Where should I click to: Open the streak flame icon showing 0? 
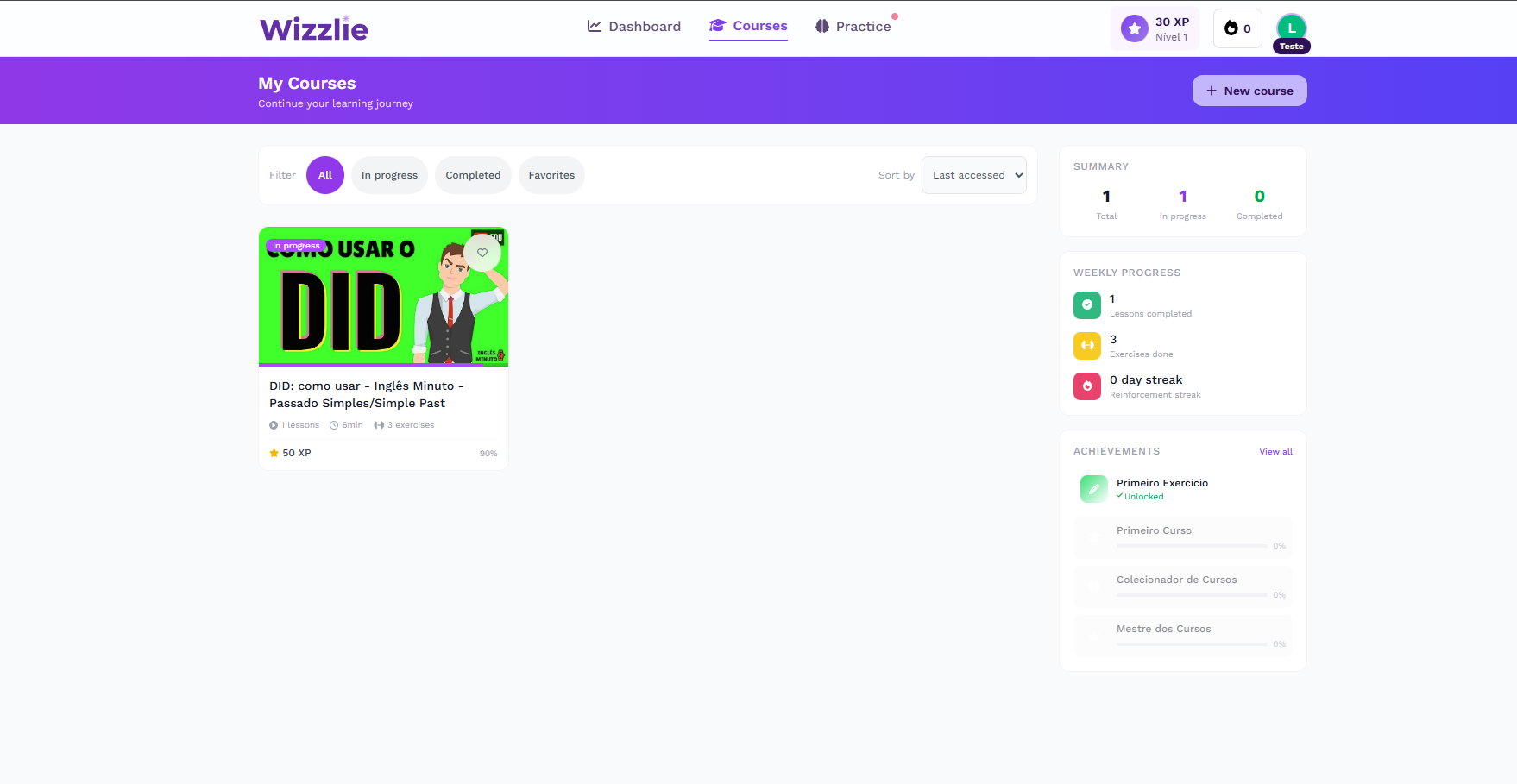click(x=1231, y=28)
